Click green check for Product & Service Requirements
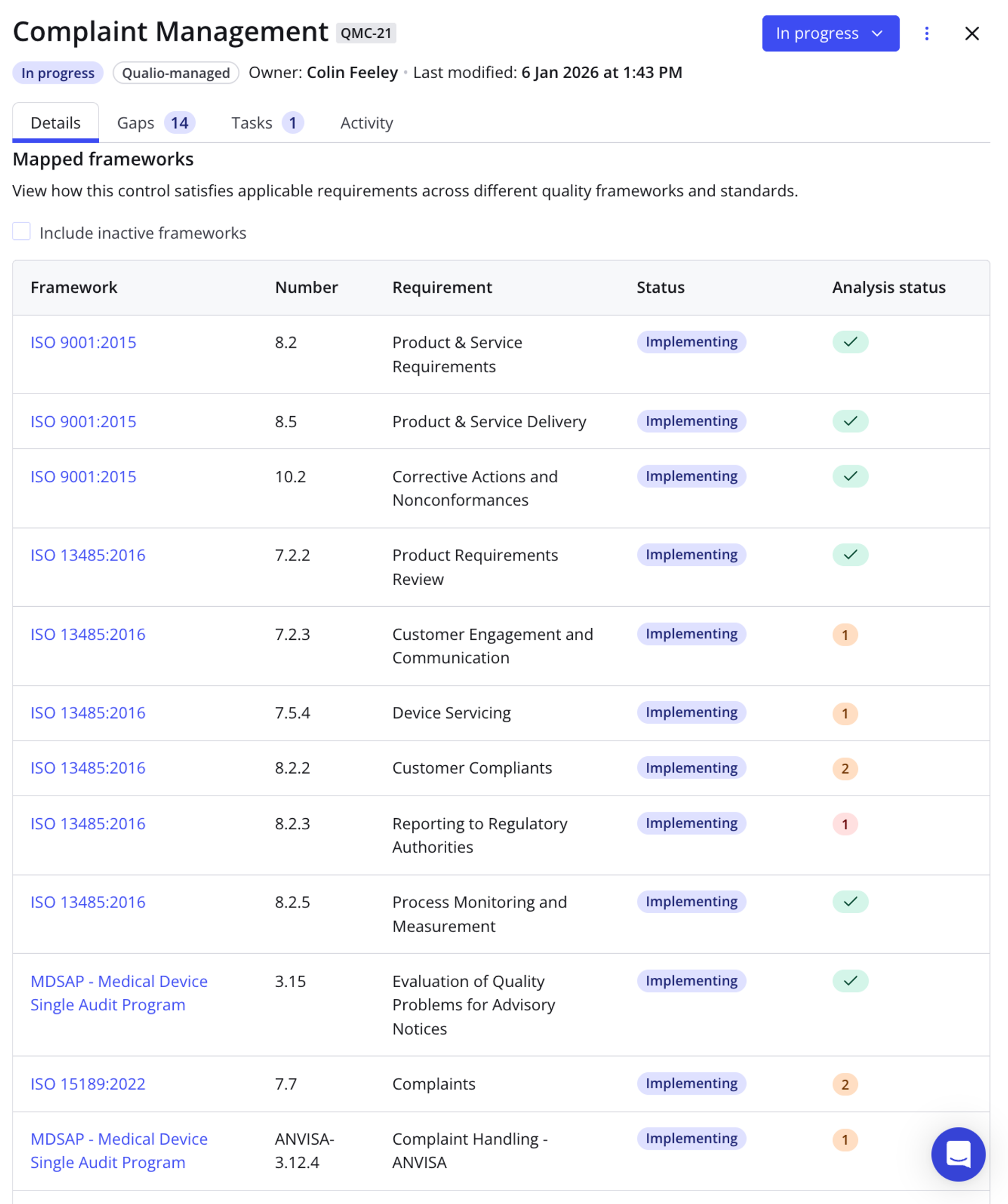This screenshot has height=1204, width=1008. [850, 342]
